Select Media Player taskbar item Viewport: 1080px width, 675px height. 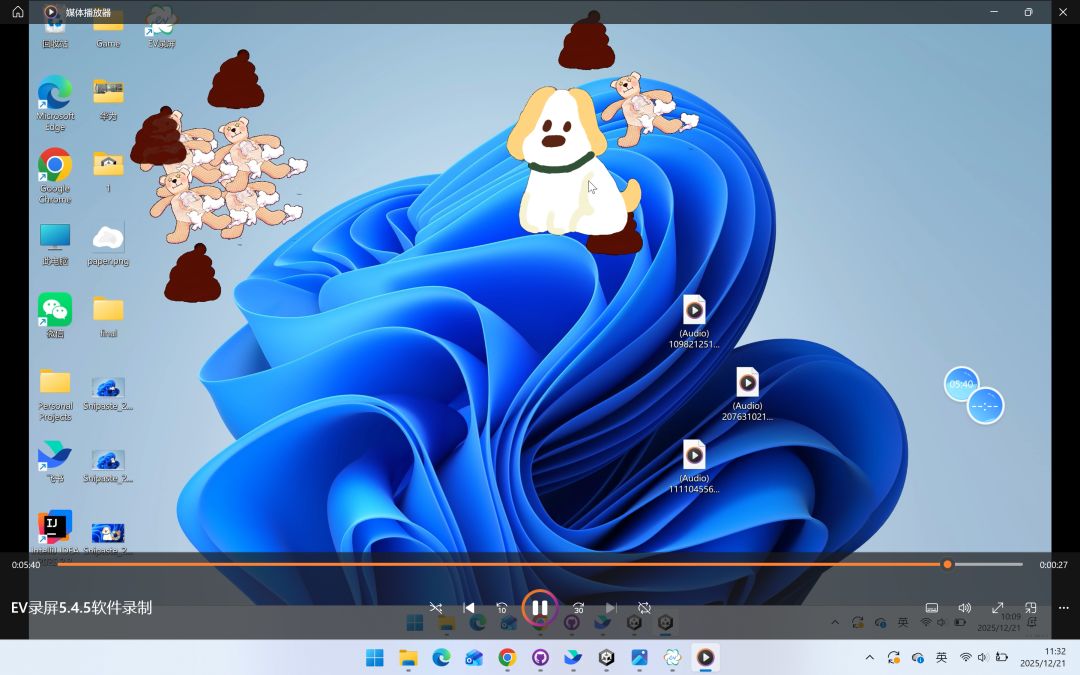pos(705,657)
